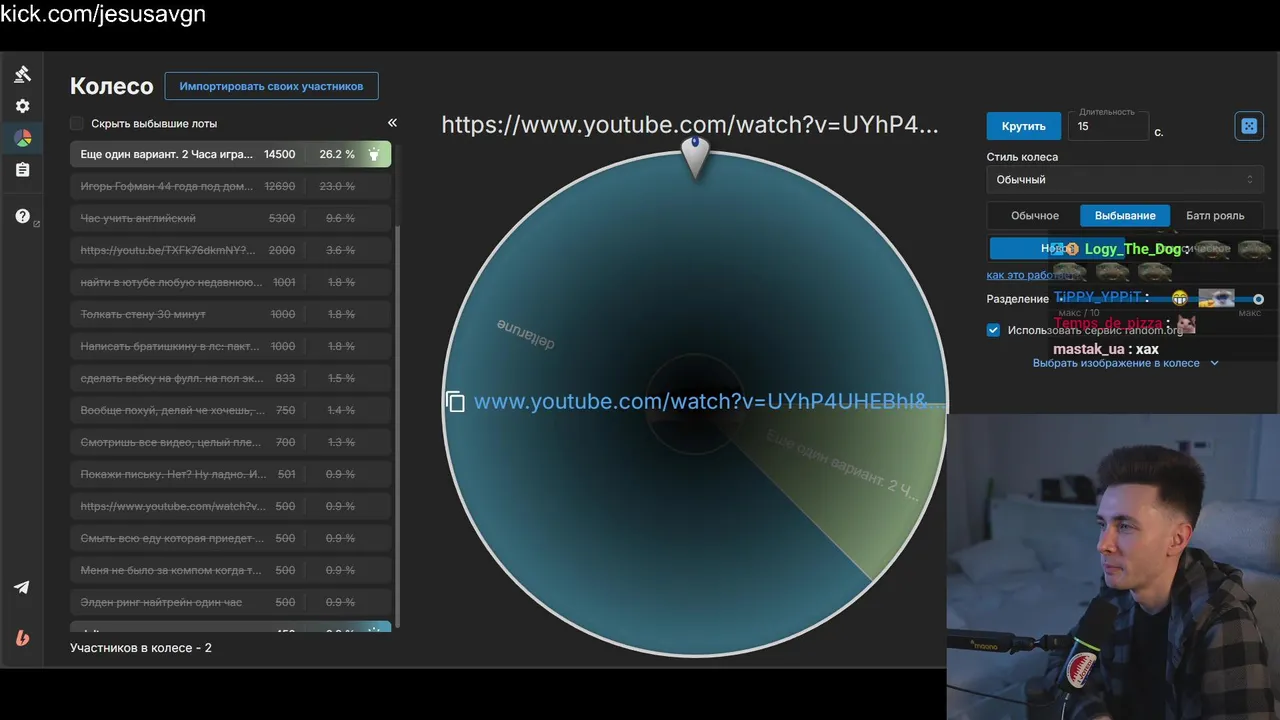Expand 'Выбрать изображение в колесе'
The height and width of the screenshot is (720, 1280).
click(x=1125, y=363)
